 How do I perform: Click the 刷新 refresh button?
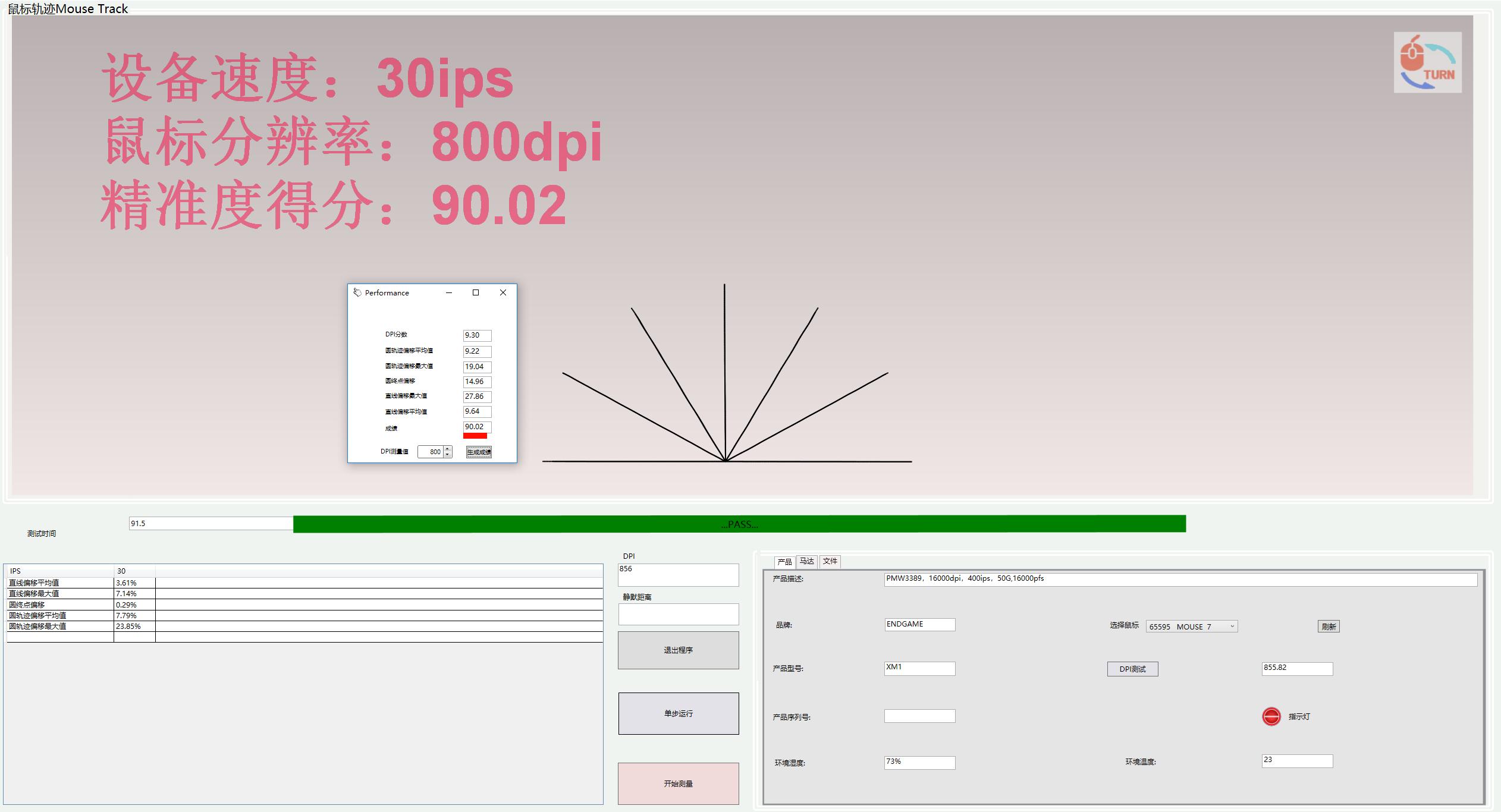tap(1329, 627)
